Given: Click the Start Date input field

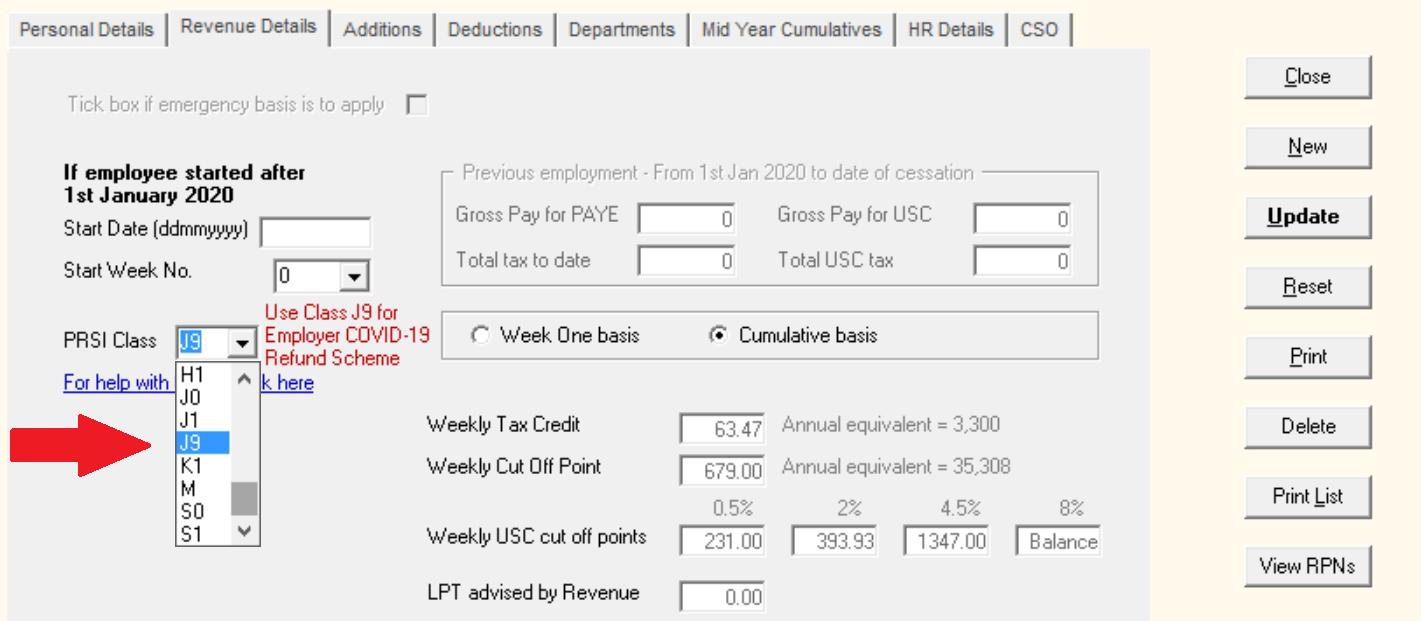Looking at the screenshot, I should 315,233.
